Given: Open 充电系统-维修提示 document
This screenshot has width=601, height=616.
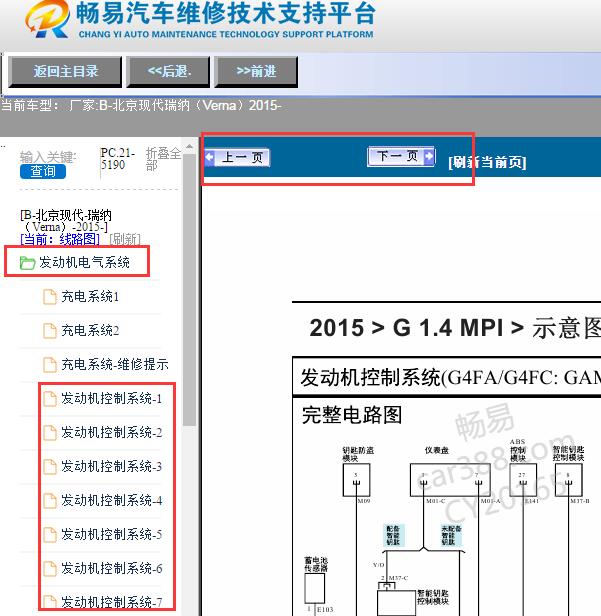Looking at the screenshot, I should click(115, 364).
